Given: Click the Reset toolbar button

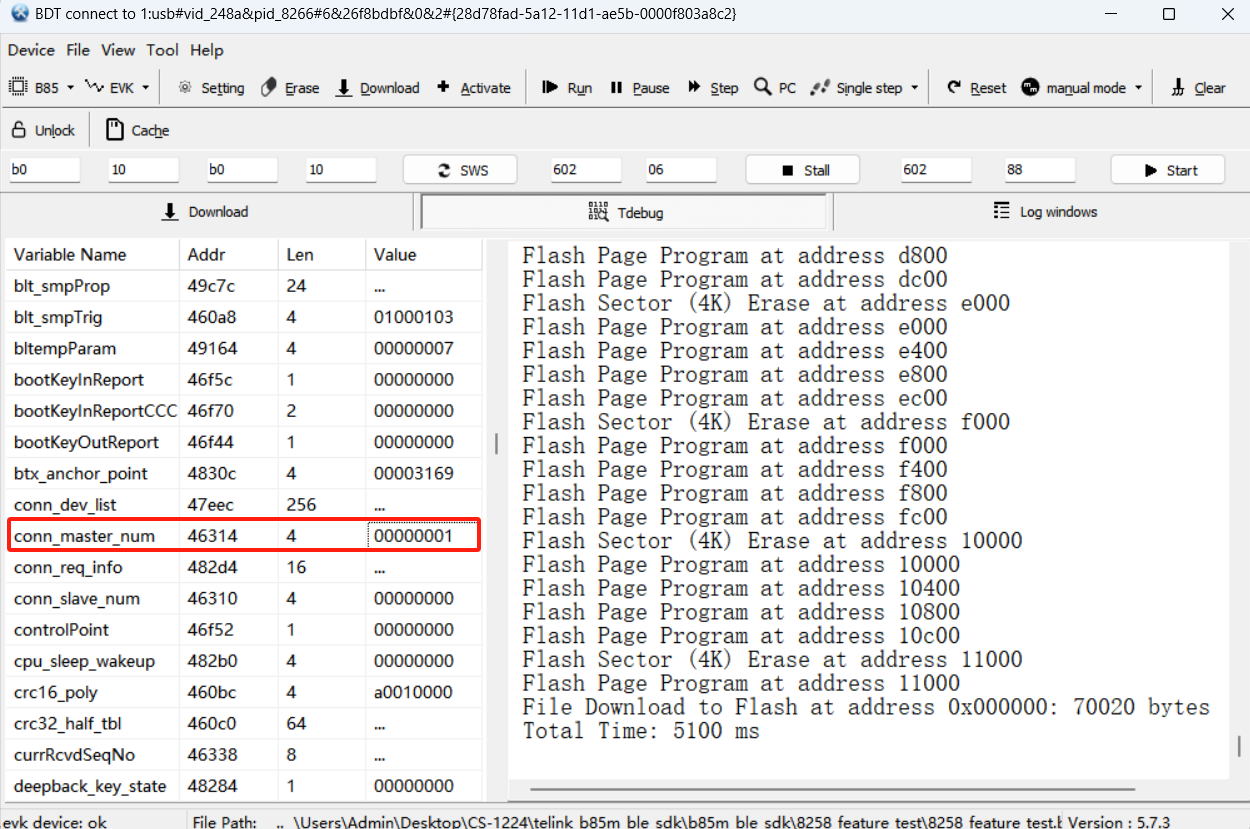Looking at the screenshot, I should (x=977, y=88).
